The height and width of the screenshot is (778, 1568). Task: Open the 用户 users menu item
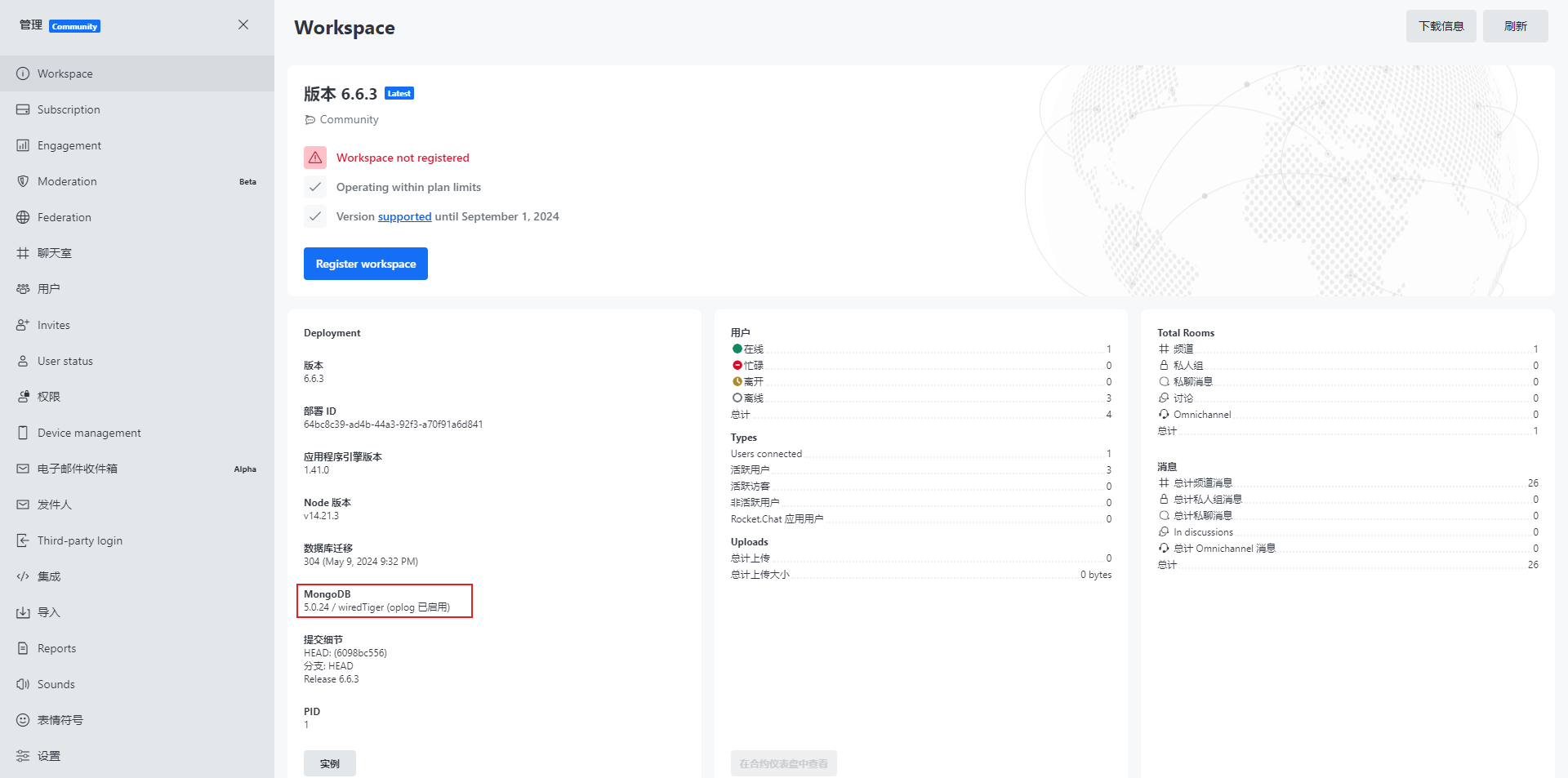(49, 289)
